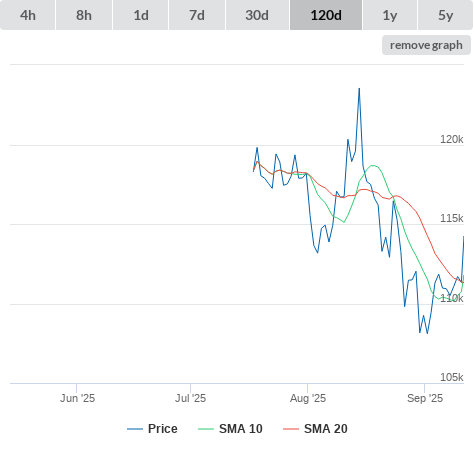The width and height of the screenshot is (474, 455).
Task: Open the 7d time range view
Action: (x=197, y=15)
